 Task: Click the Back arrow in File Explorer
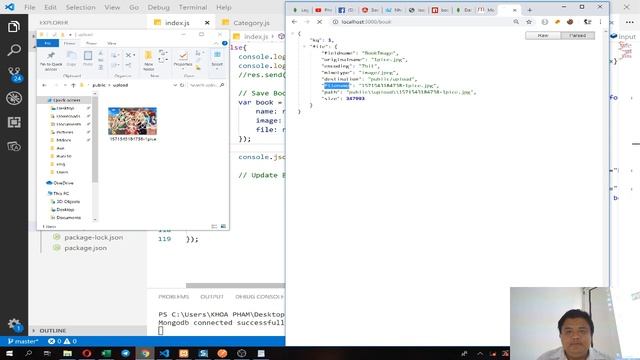(44, 85)
